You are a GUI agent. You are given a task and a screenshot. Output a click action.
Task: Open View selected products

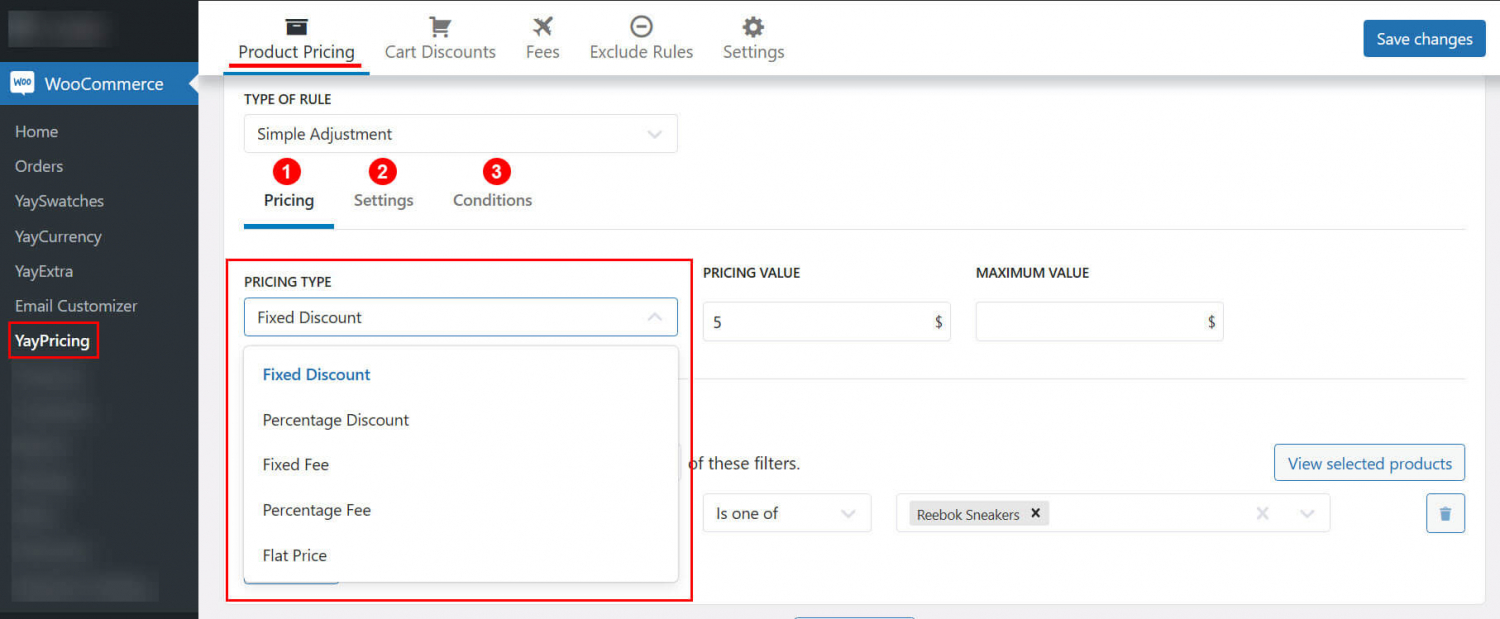[1369, 462]
